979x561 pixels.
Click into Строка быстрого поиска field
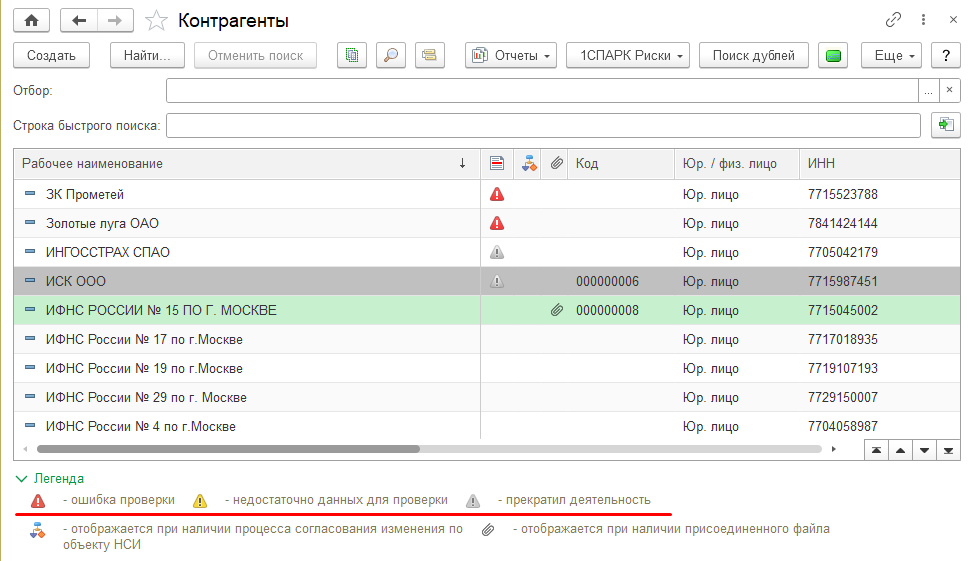pos(543,125)
